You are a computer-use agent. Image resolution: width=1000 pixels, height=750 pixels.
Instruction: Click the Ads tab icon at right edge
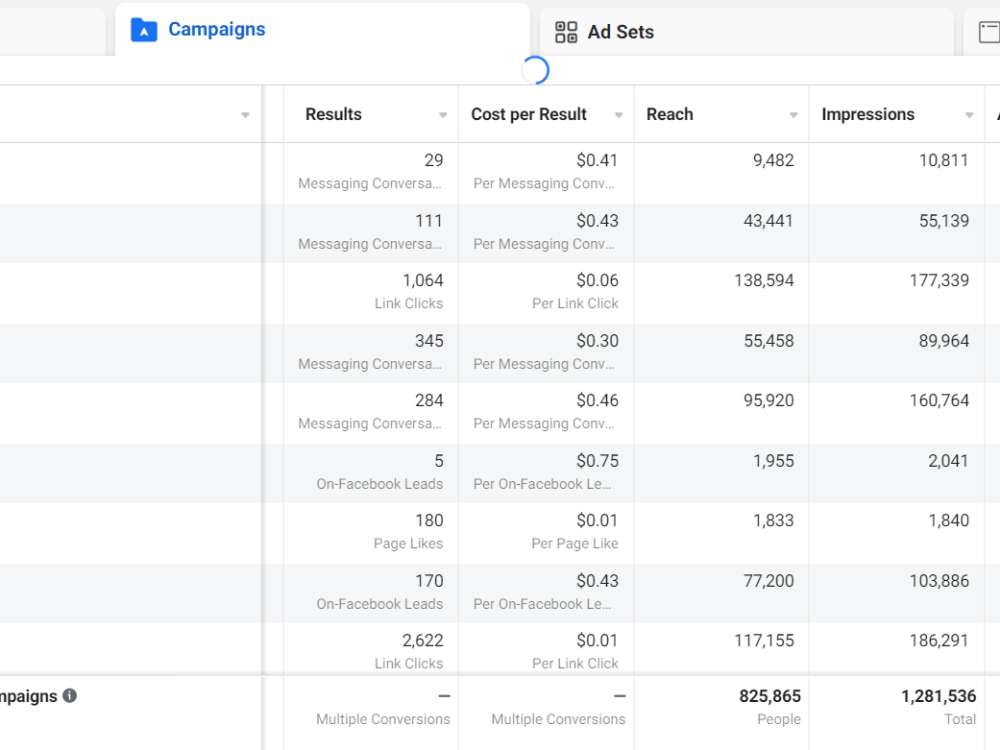989,32
